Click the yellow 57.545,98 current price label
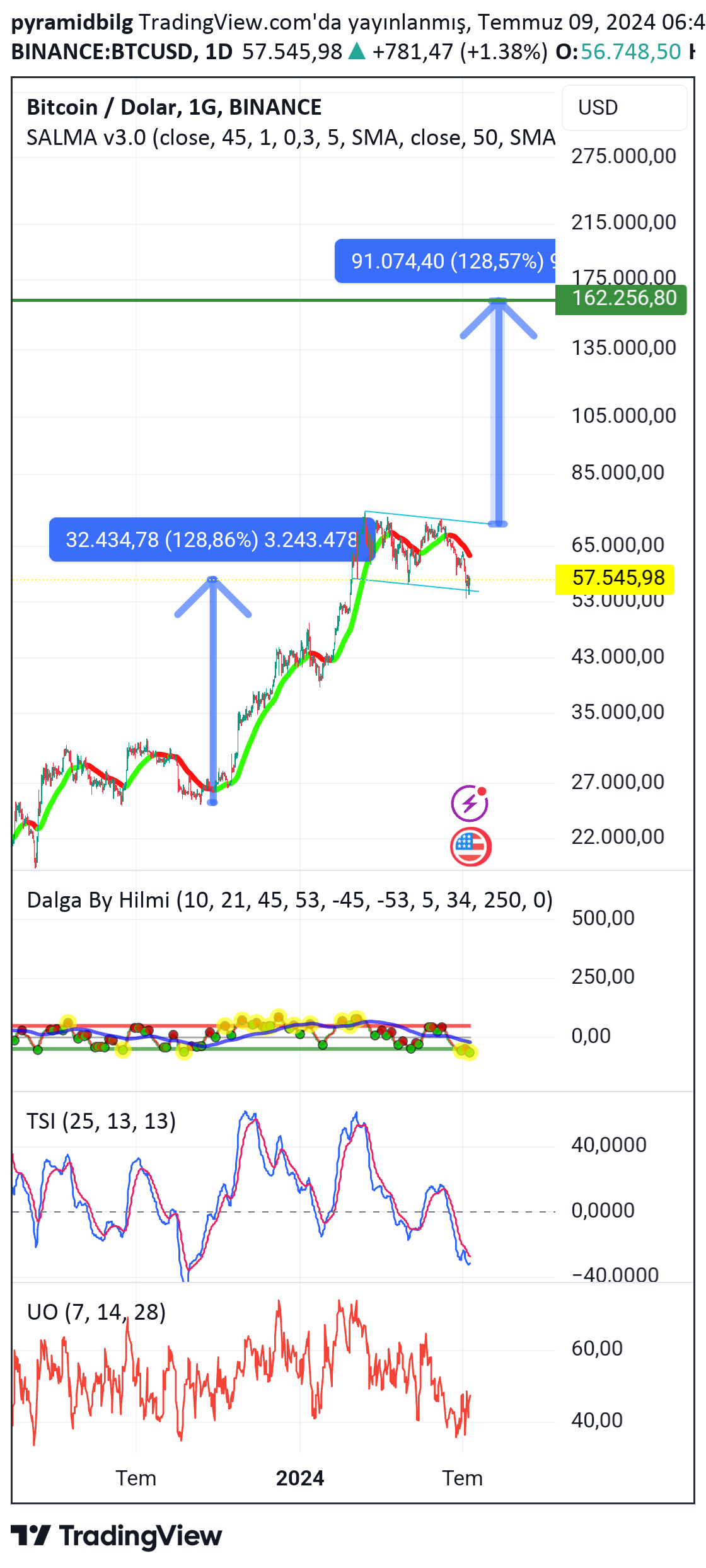This screenshot has height=1568, width=706. [x=615, y=579]
